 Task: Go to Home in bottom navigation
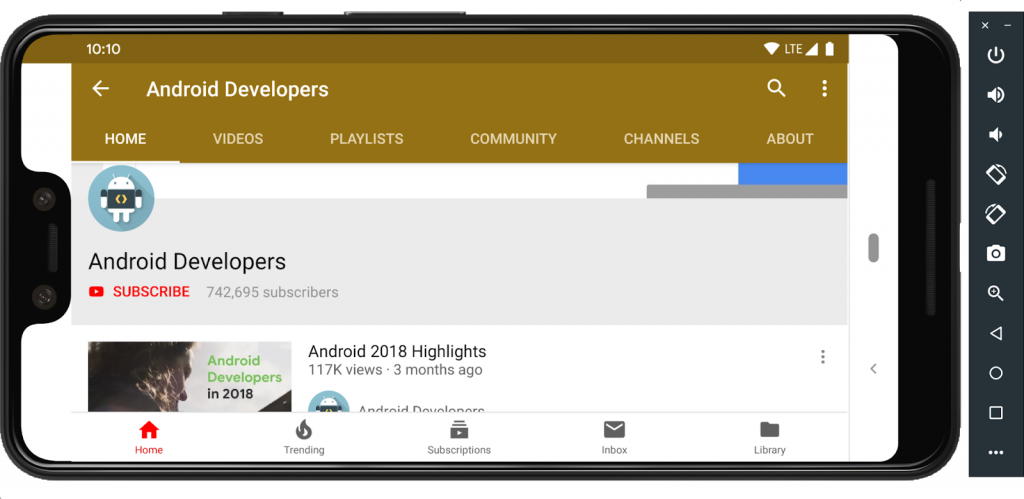point(149,438)
